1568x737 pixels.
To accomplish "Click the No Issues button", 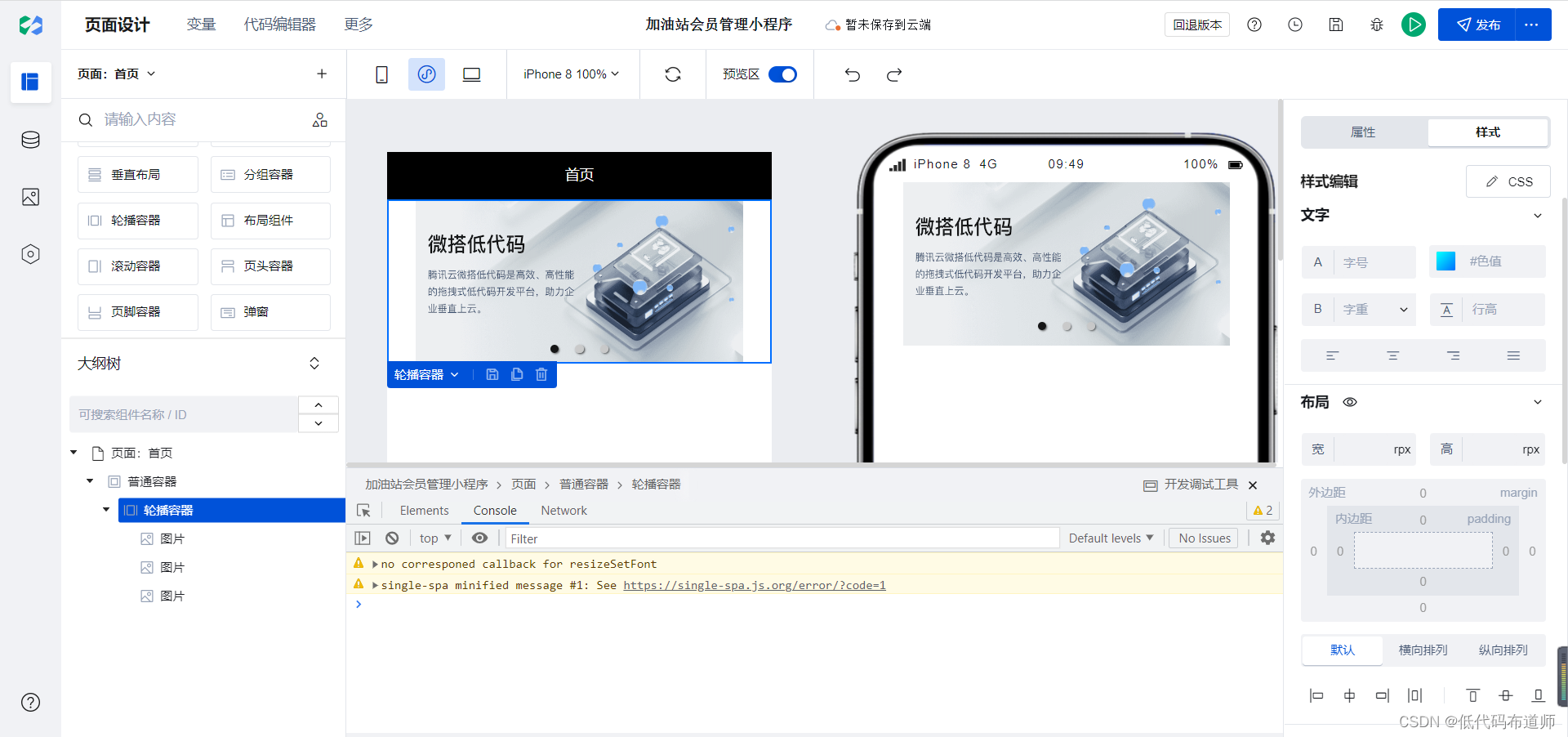I will pyautogui.click(x=1204, y=538).
